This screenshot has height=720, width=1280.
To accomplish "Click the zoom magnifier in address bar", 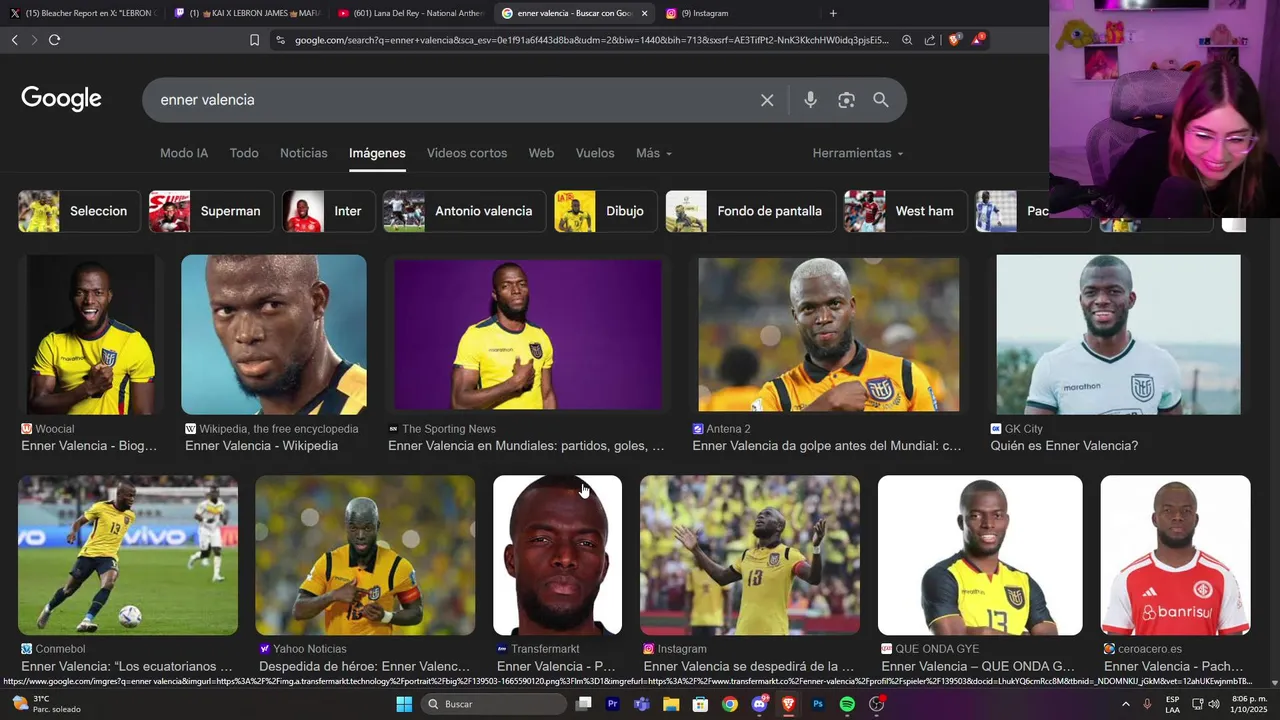I will pyautogui.click(x=907, y=40).
